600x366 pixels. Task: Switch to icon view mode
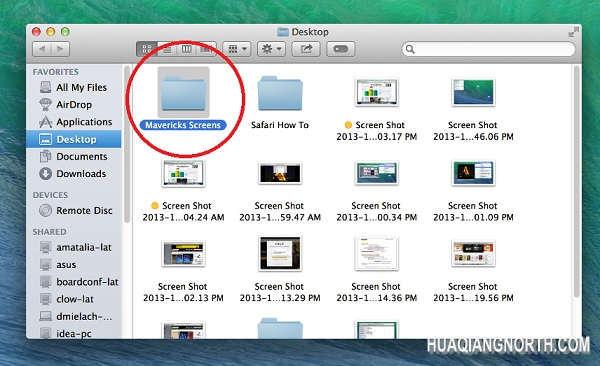[x=147, y=49]
